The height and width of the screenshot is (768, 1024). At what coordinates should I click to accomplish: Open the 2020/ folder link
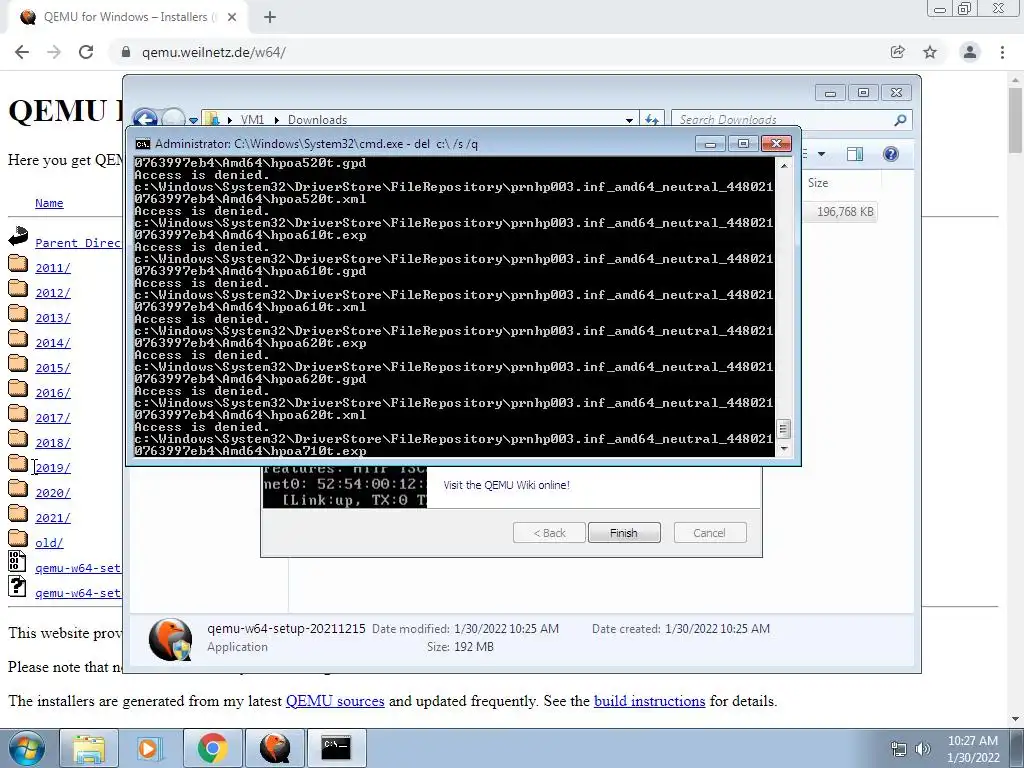tap(53, 493)
